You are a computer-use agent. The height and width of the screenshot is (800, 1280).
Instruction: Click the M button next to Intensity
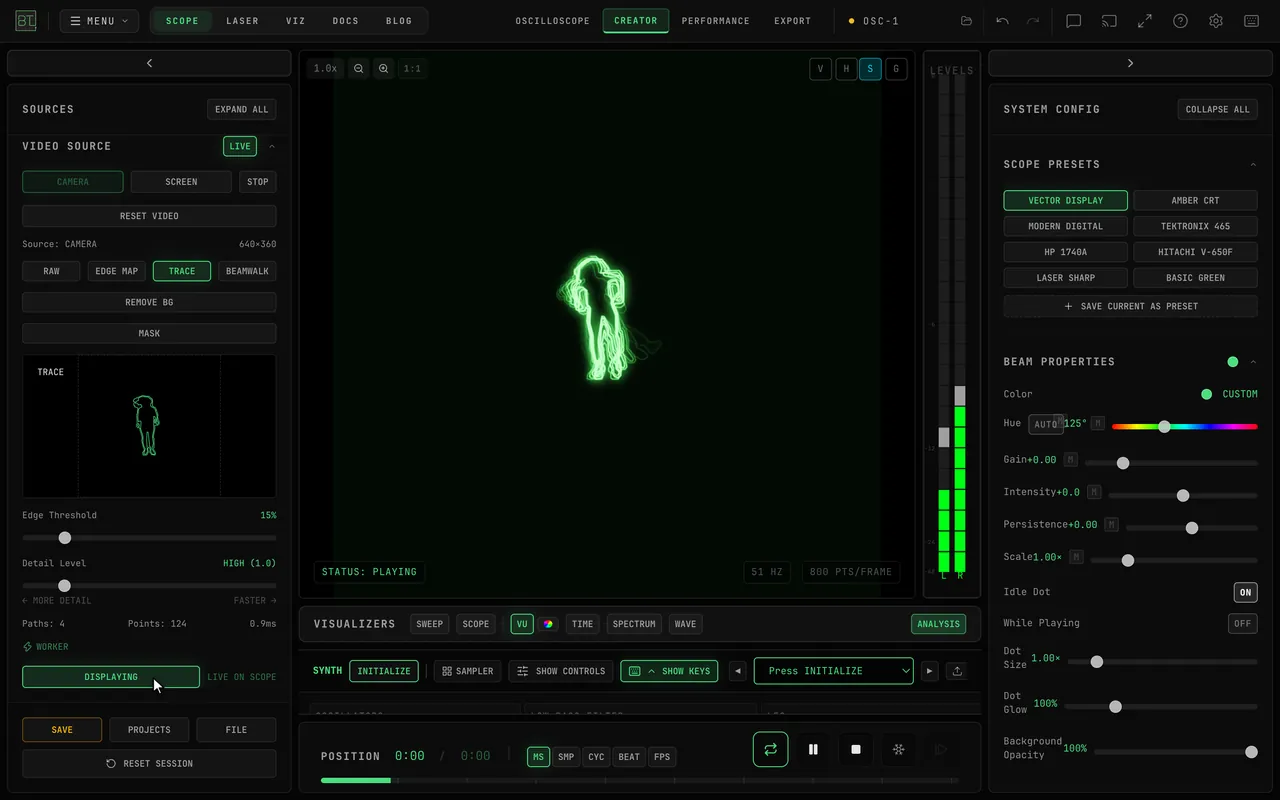click(x=1094, y=492)
